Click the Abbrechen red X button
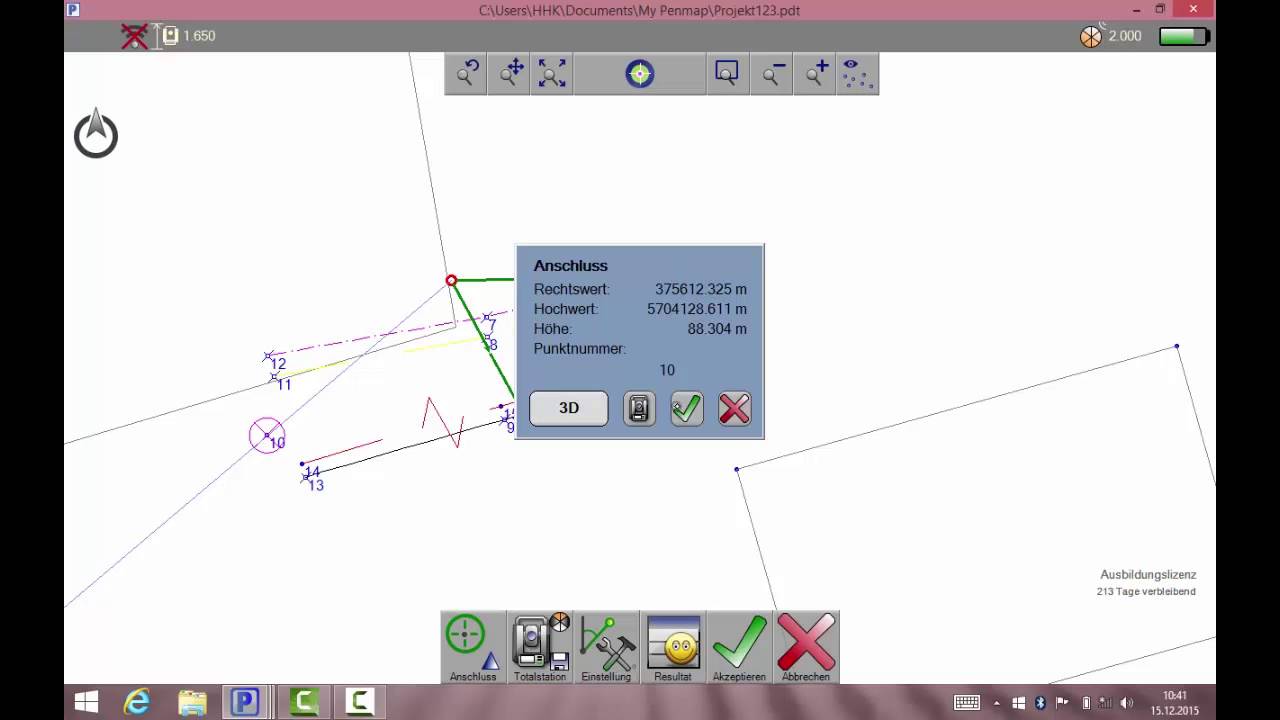1280x720 pixels. 806,648
